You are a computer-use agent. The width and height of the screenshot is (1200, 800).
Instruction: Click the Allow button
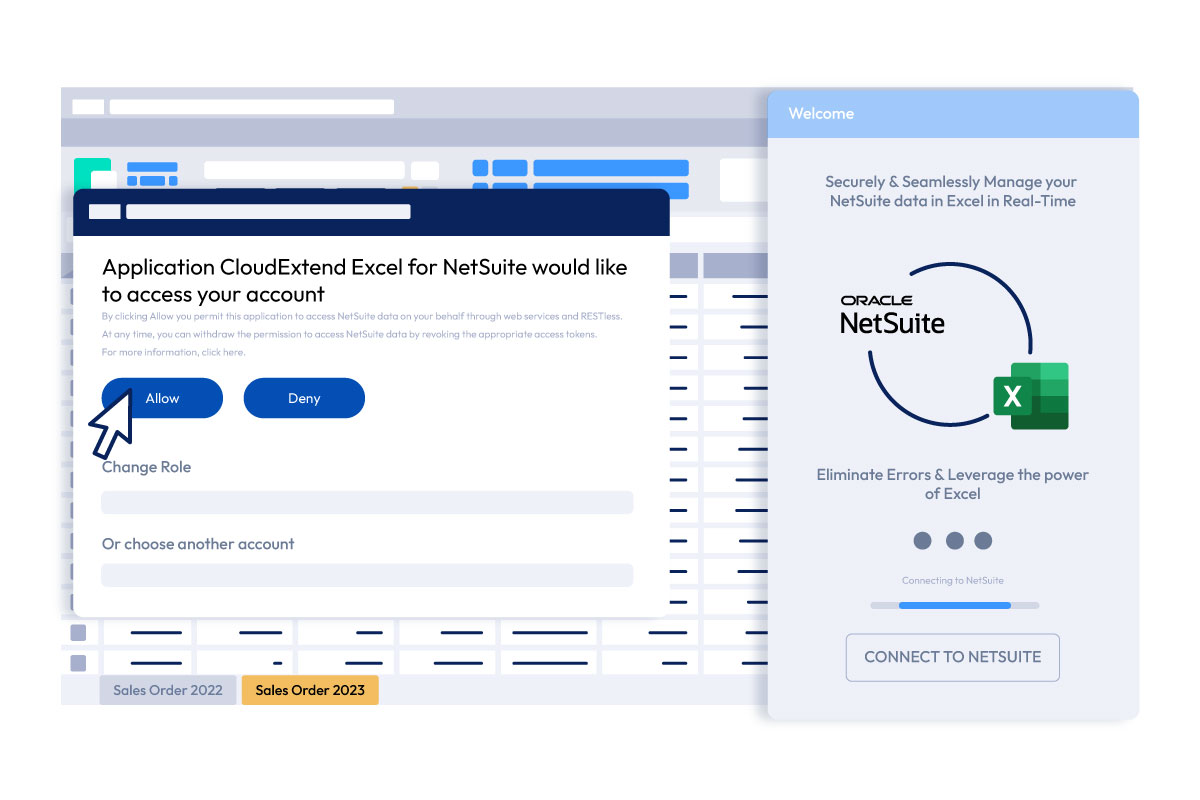(x=162, y=398)
